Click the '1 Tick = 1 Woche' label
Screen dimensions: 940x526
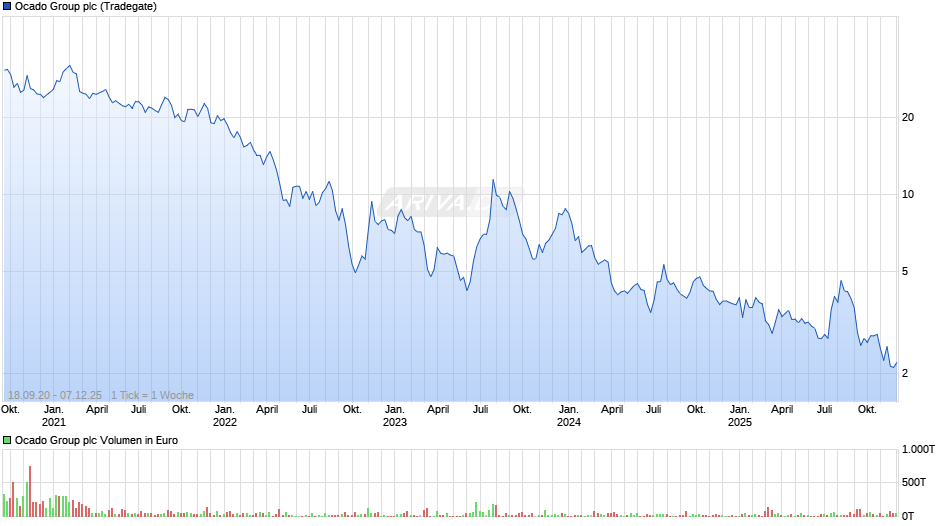[152, 395]
